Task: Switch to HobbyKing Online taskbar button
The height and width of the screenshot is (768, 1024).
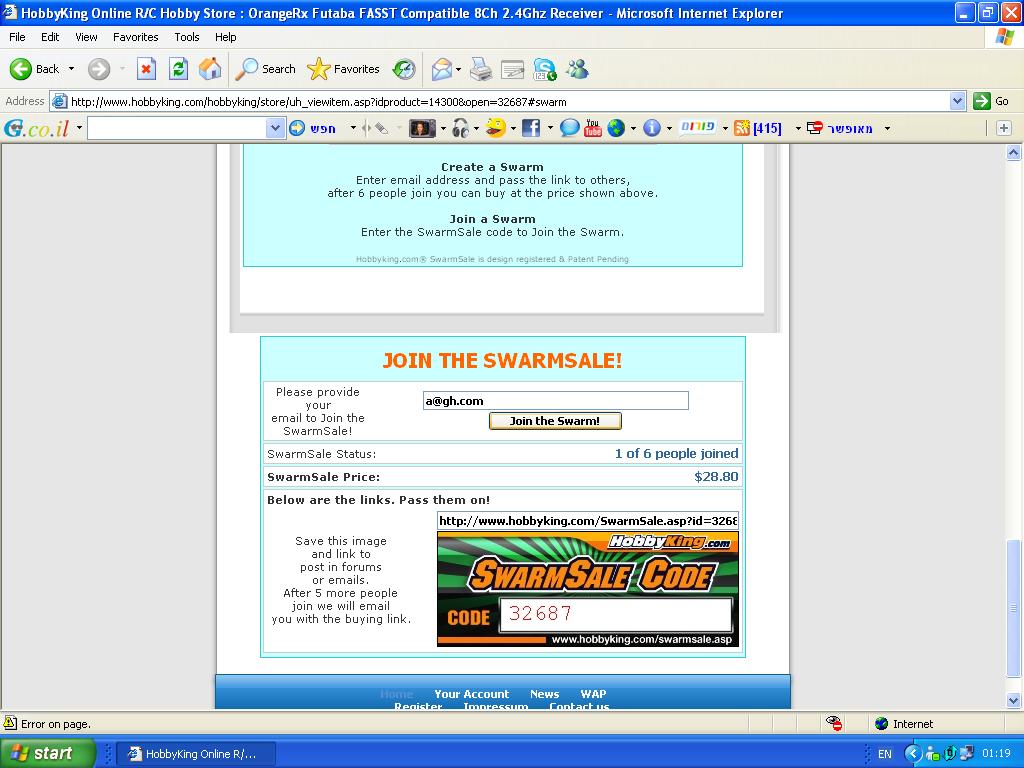Action: pos(196,754)
